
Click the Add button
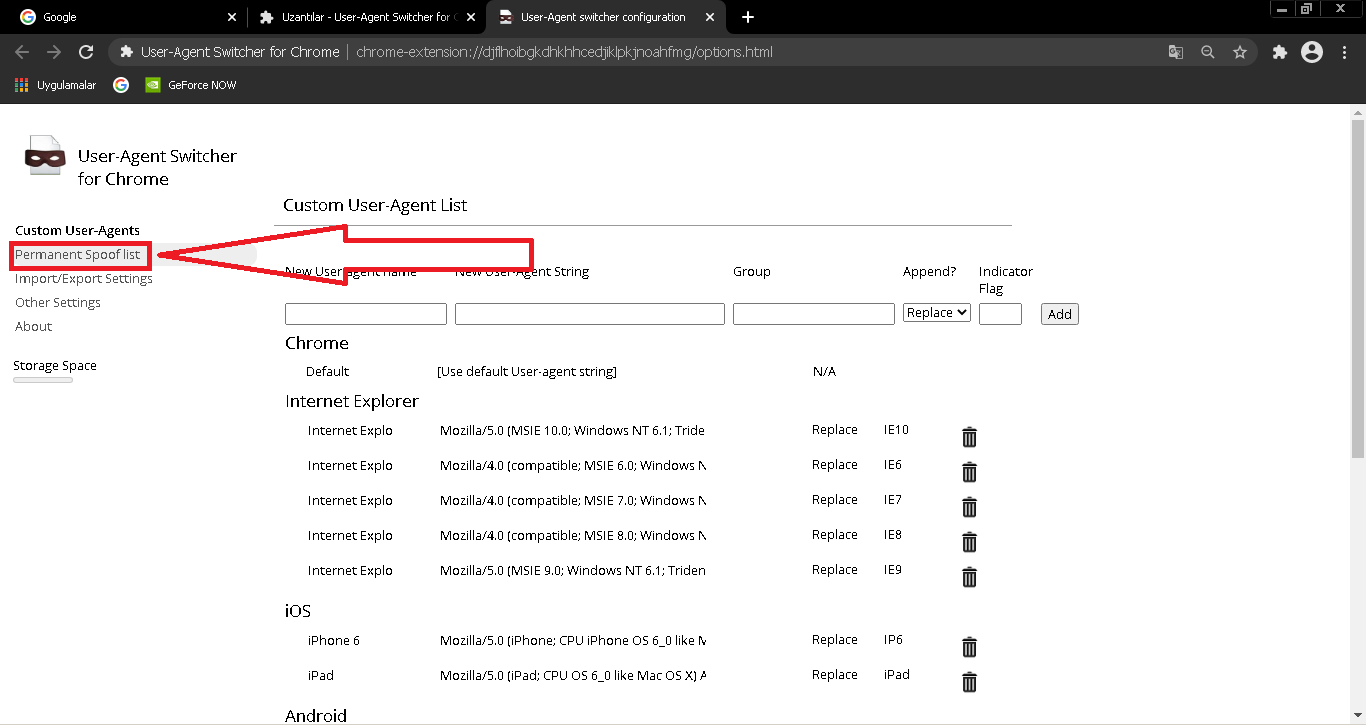(1060, 314)
